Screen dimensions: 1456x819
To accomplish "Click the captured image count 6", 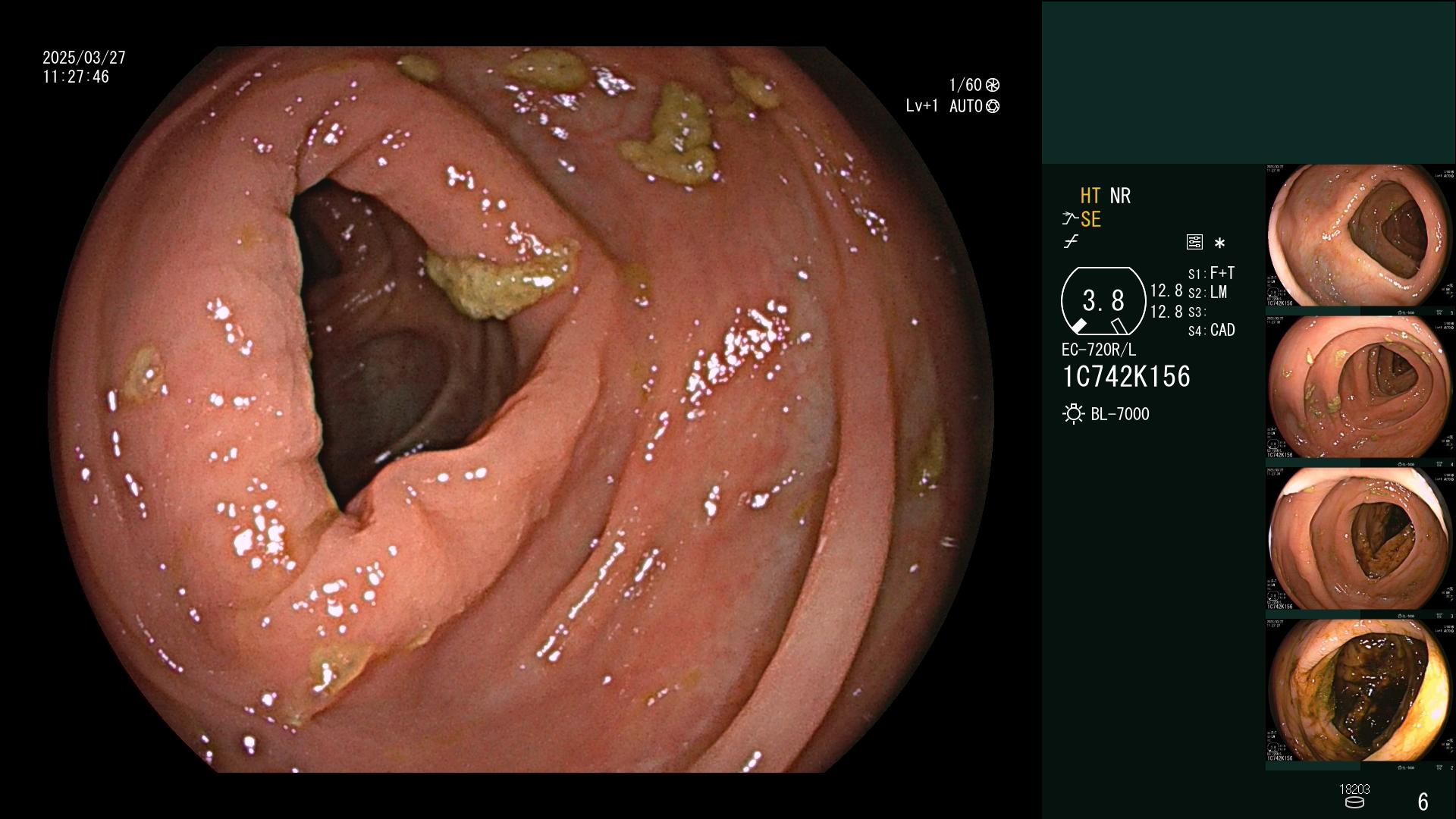I will (1423, 802).
